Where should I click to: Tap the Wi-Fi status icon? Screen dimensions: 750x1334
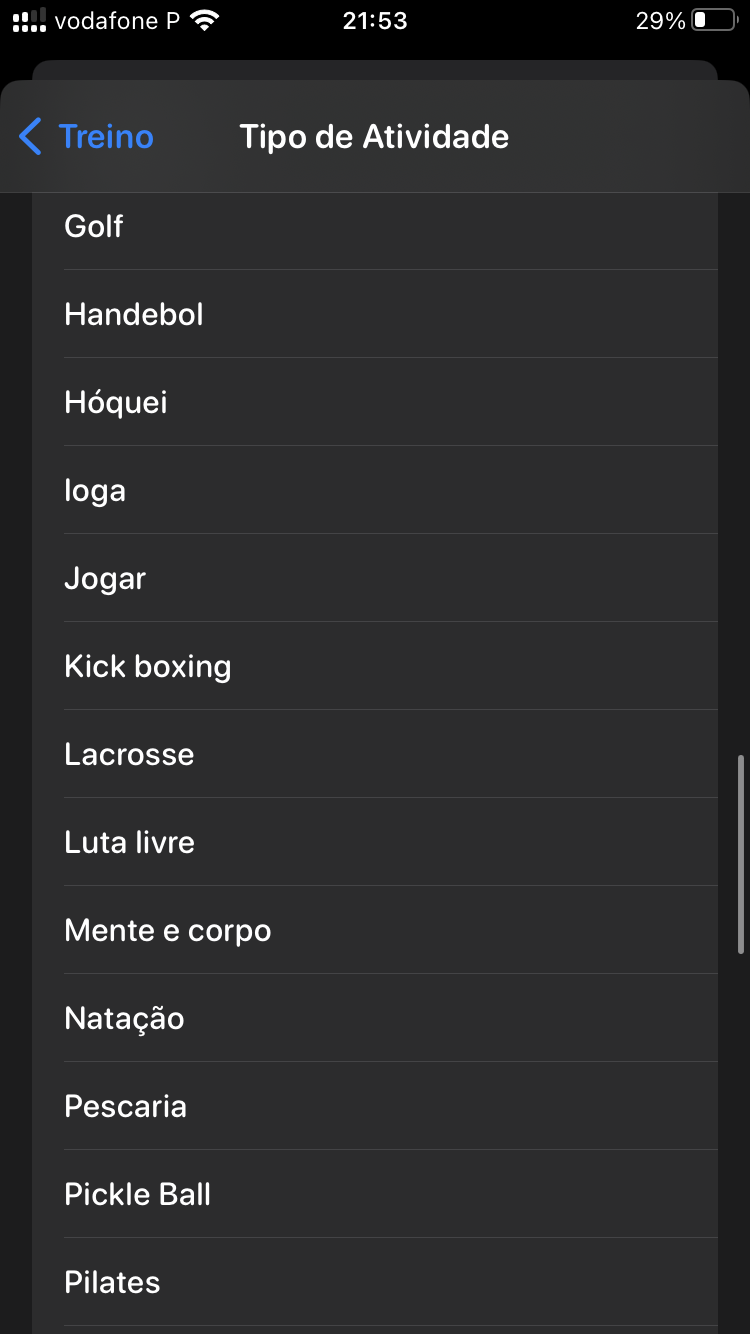(205, 20)
